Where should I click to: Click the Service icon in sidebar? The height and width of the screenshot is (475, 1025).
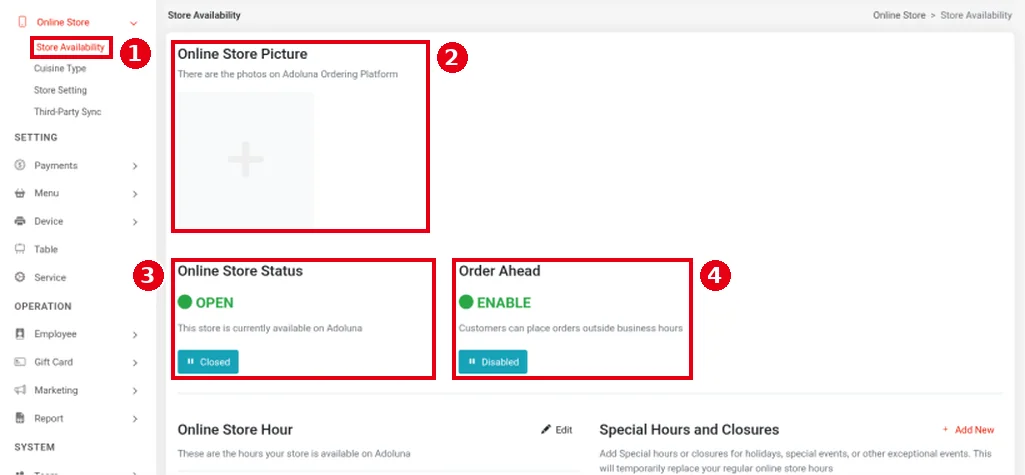[20, 277]
